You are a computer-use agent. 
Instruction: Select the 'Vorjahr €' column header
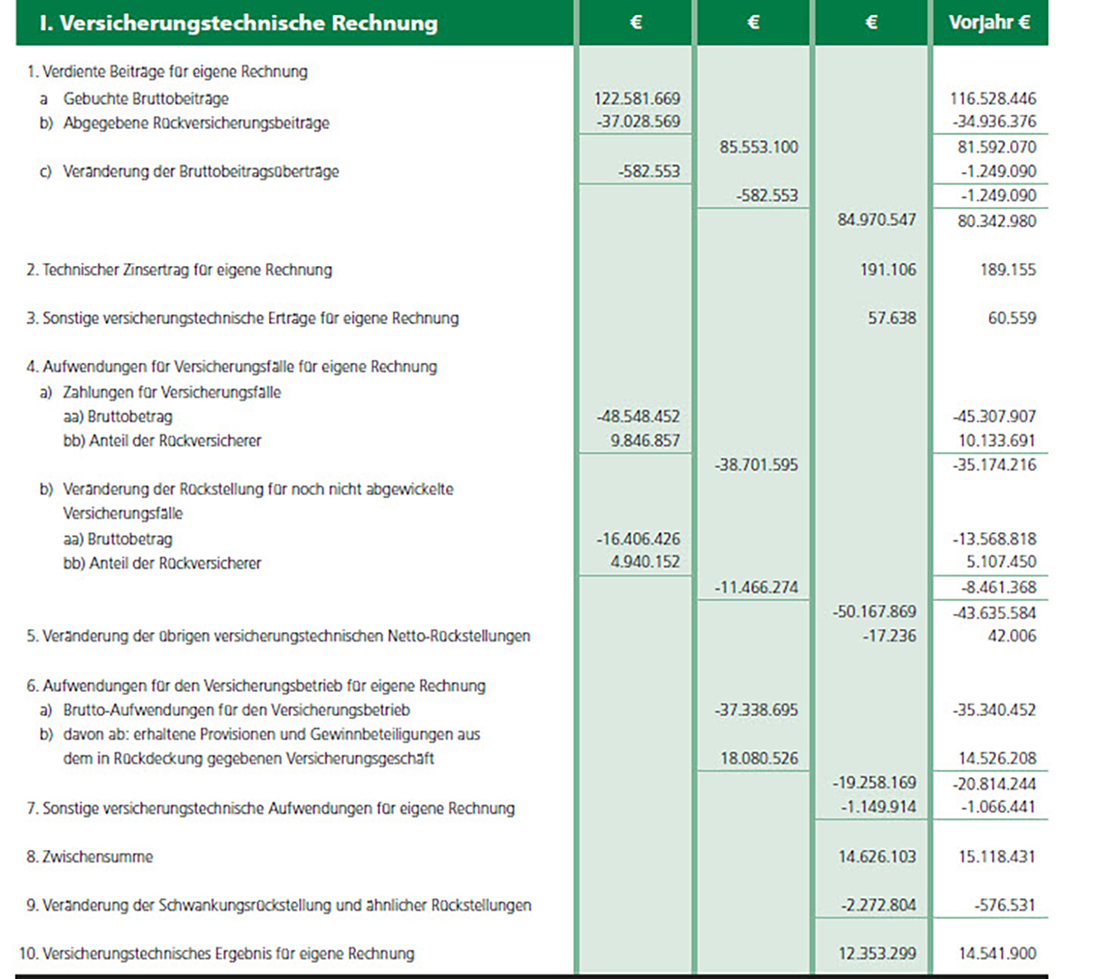pos(989,24)
